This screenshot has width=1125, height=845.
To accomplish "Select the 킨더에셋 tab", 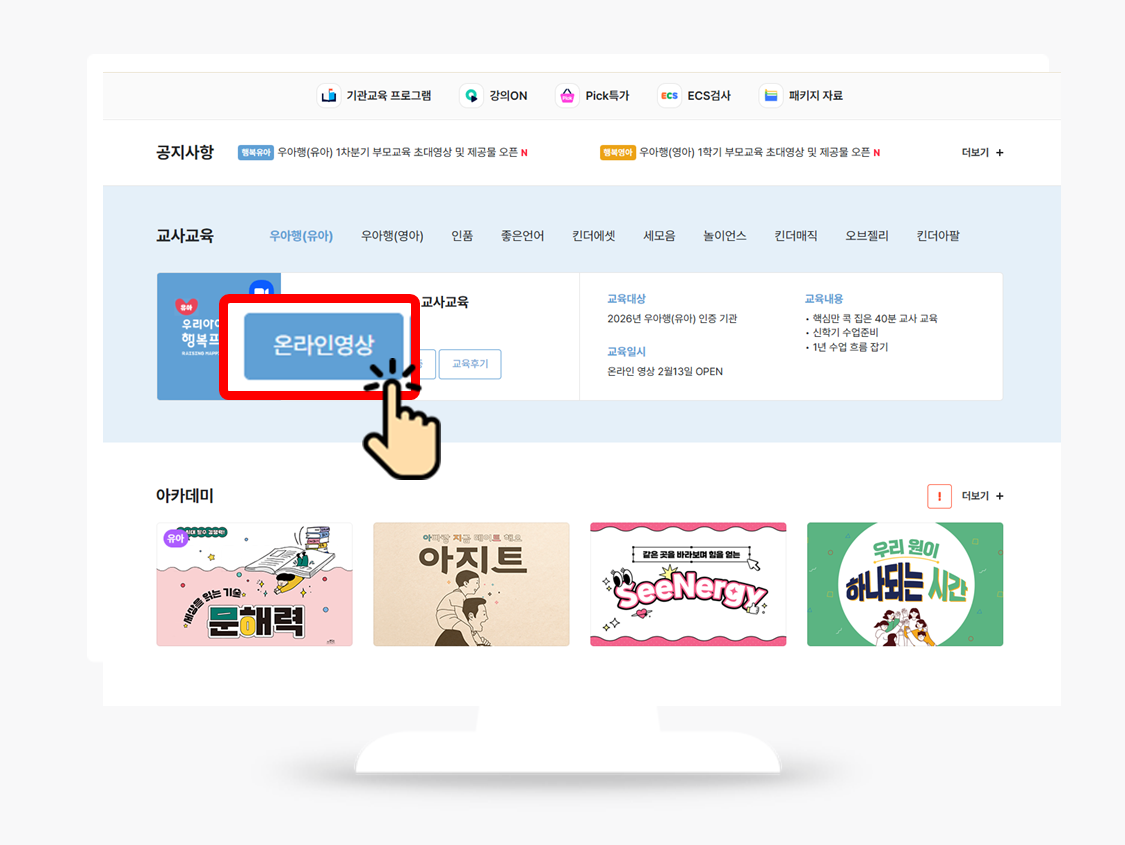I will 593,235.
